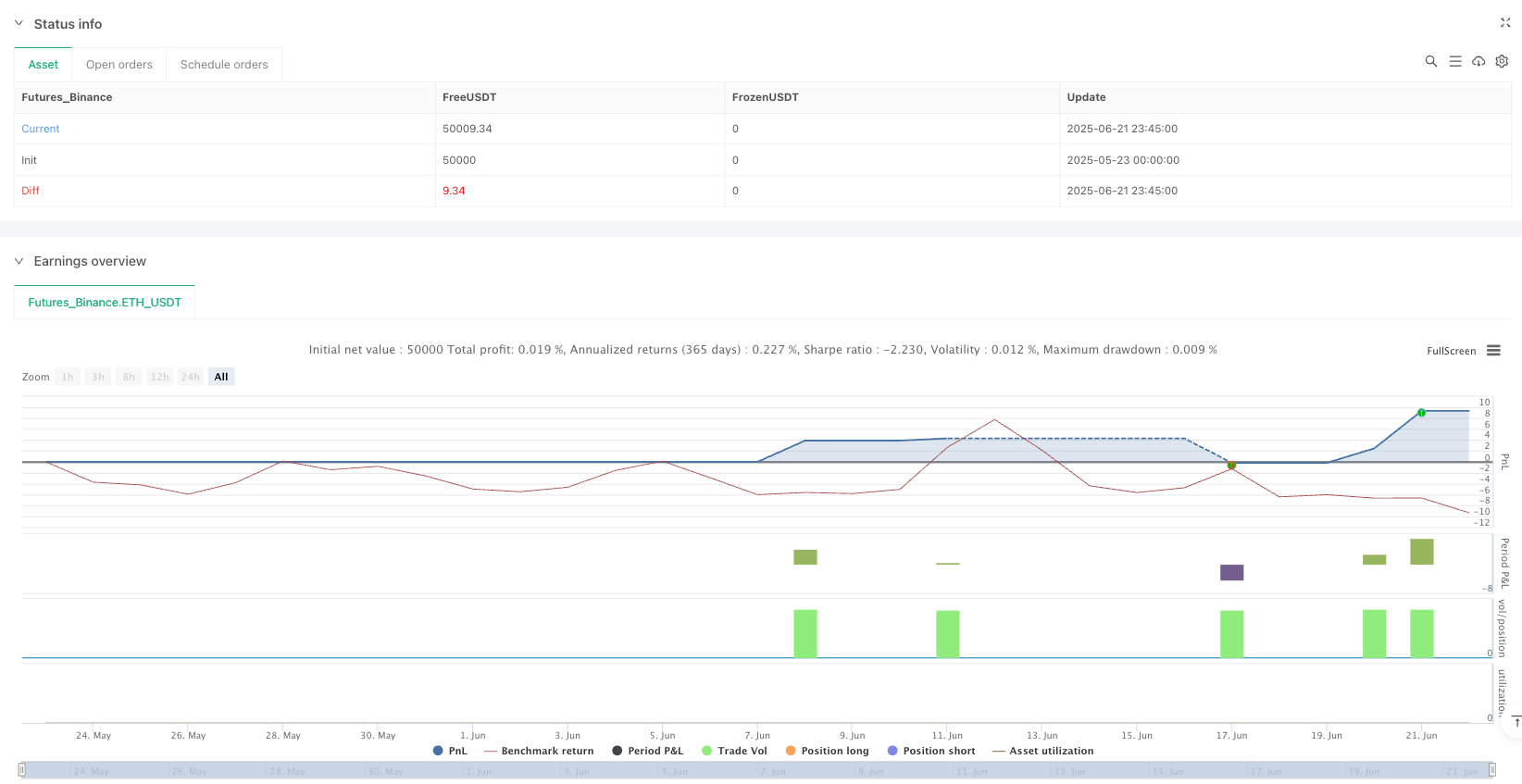
Task: Click the left handle of range navigator
Action: coord(22,770)
